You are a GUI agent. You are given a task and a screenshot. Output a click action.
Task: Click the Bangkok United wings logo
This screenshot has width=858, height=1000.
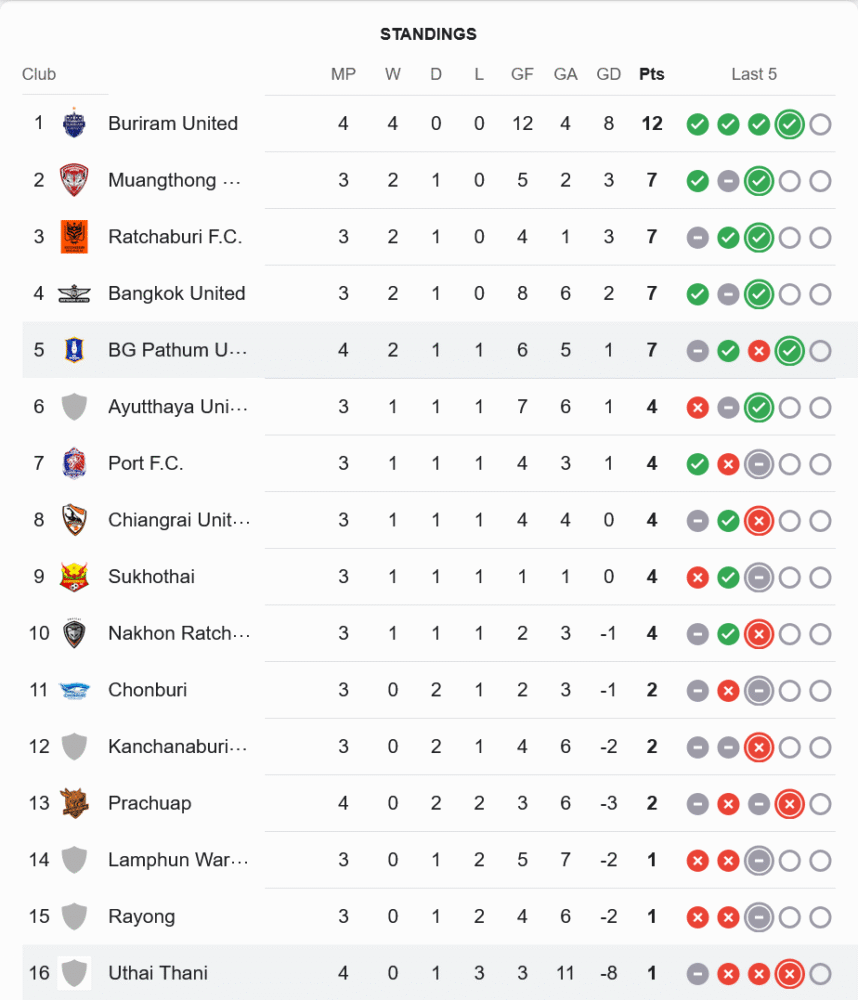pyautogui.click(x=74, y=294)
